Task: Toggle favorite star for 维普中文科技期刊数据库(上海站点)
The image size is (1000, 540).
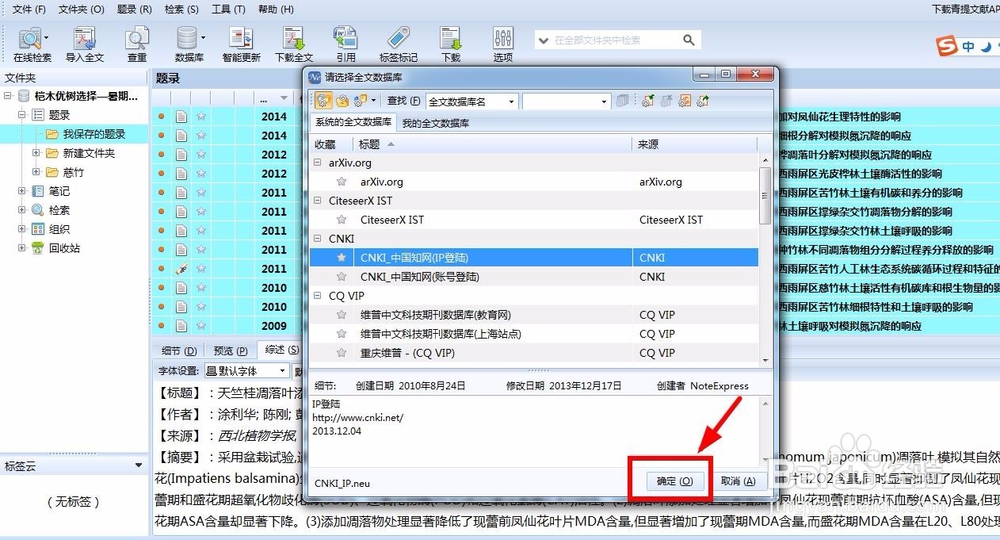Action: point(342,333)
